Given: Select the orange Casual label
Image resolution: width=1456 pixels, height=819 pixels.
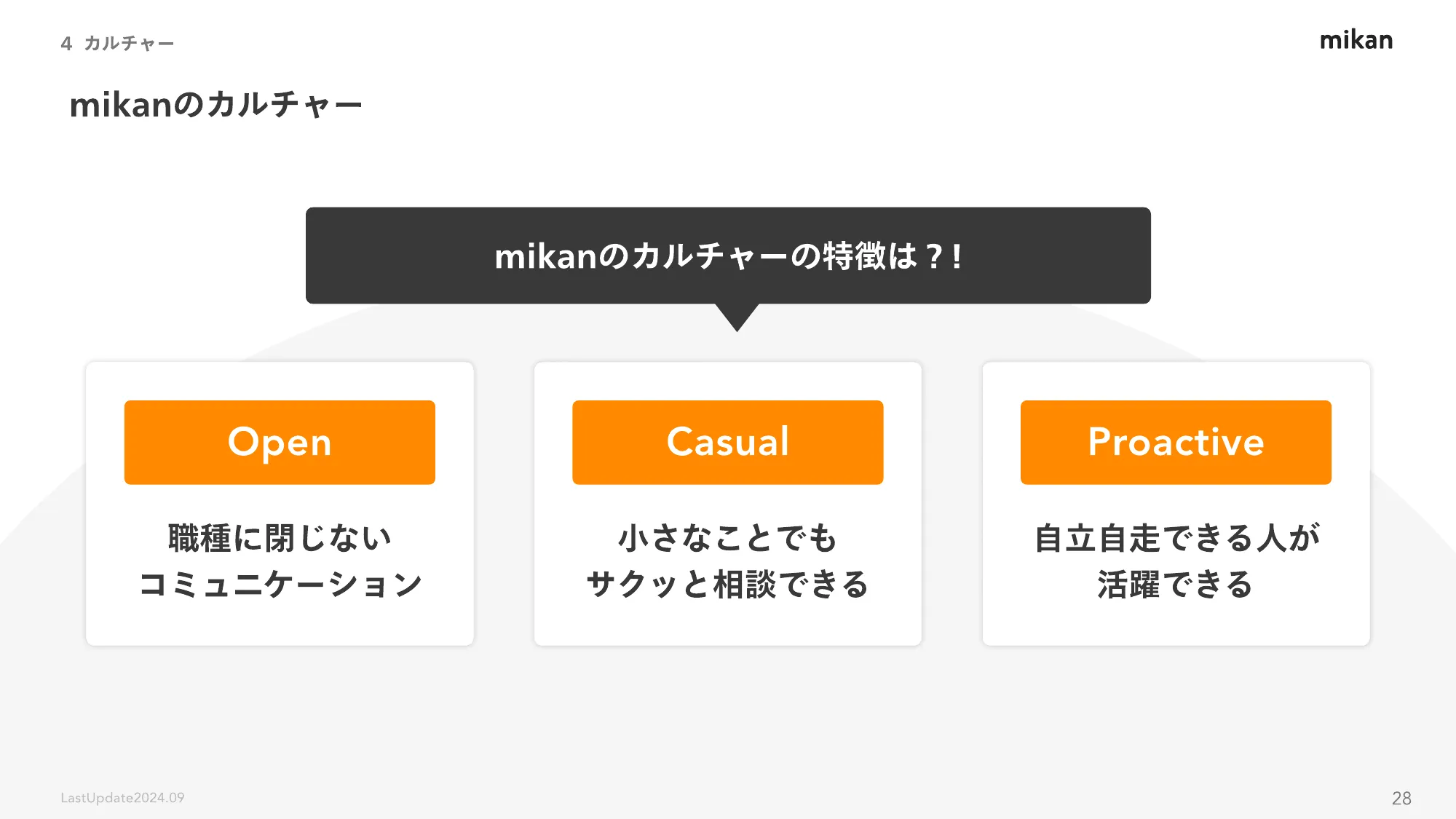Looking at the screenshot, I should tap(728, 442).
